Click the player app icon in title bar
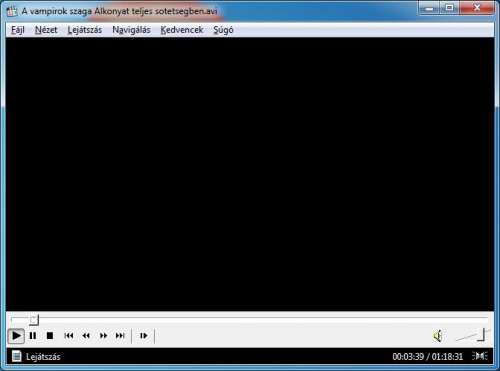500x371 pixels. [12, 11]
